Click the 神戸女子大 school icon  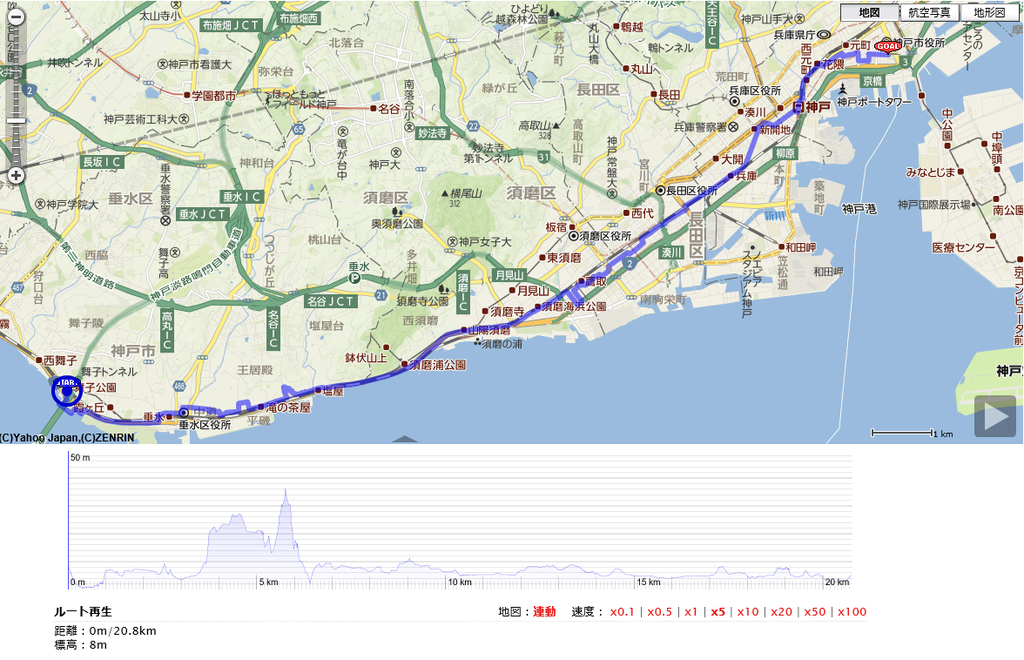[x=452, y=242]
